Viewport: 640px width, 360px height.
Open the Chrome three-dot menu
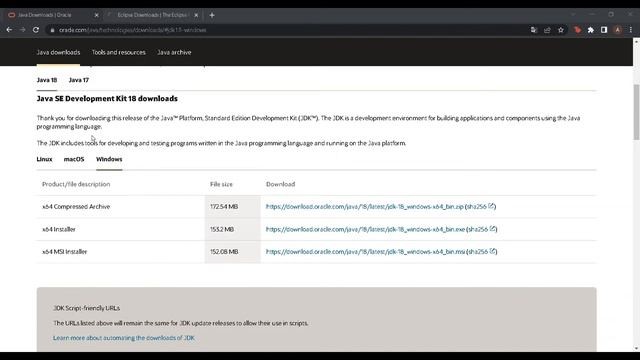click(x=631, y=30)
